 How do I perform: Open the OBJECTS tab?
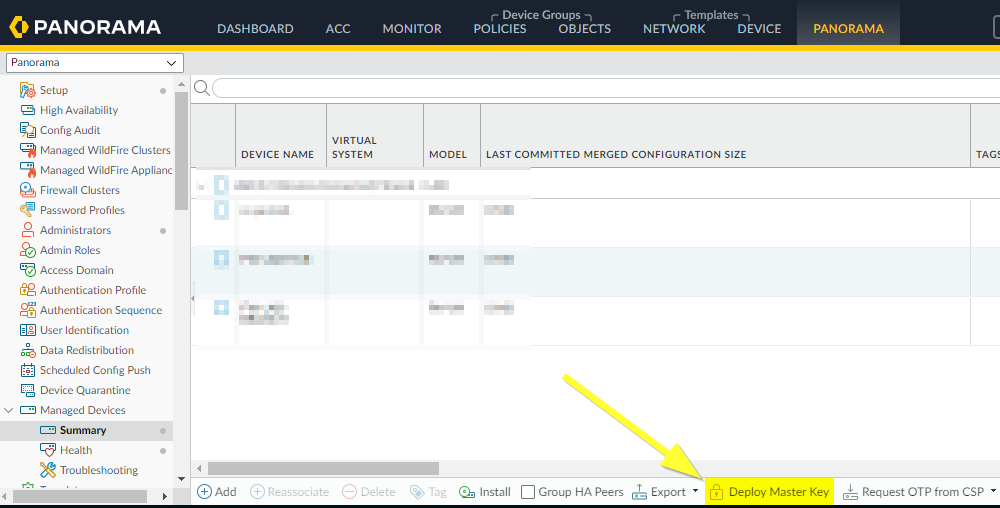(585, 29)
